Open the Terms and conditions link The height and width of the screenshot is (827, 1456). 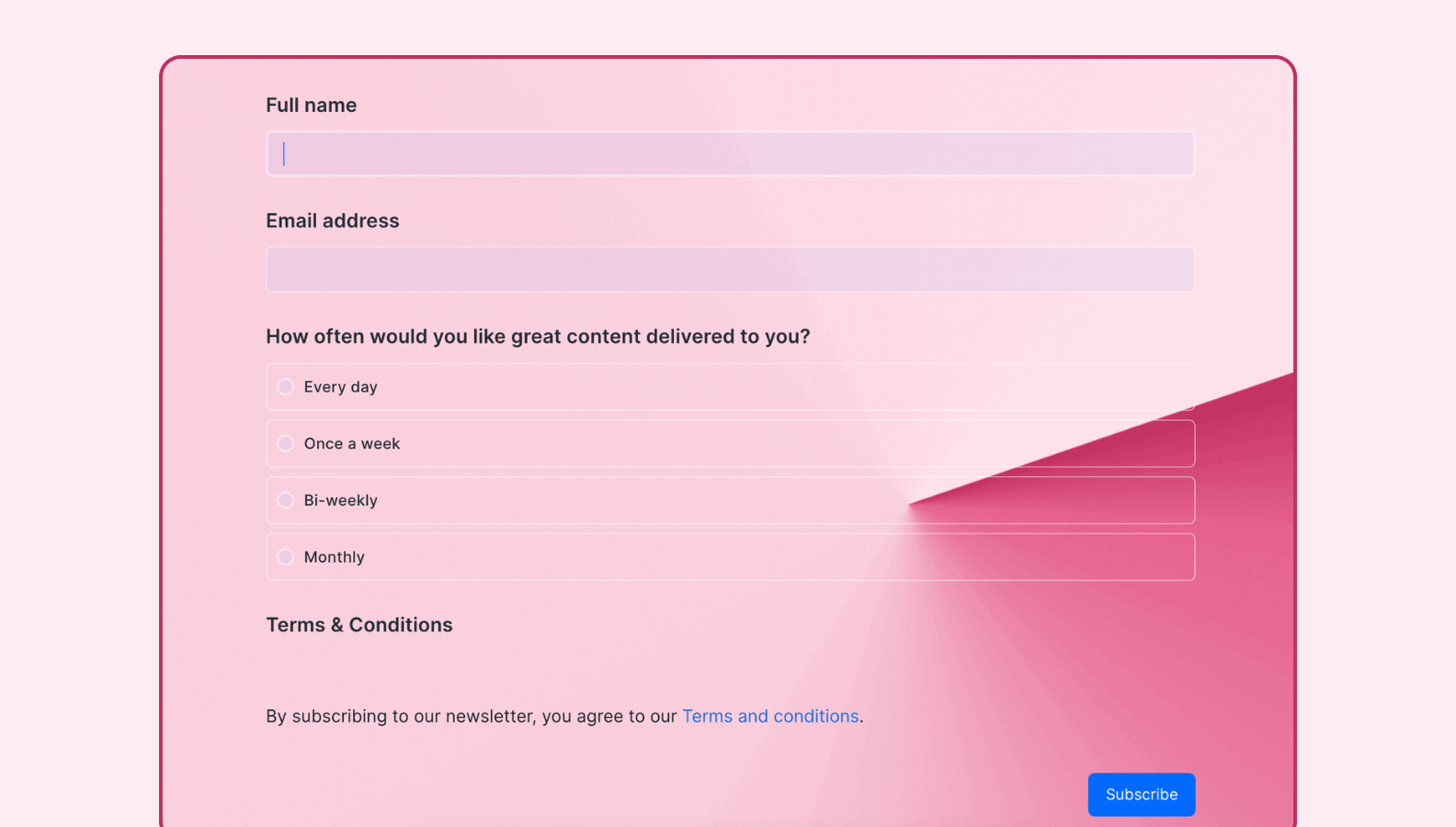coord(769,716)
